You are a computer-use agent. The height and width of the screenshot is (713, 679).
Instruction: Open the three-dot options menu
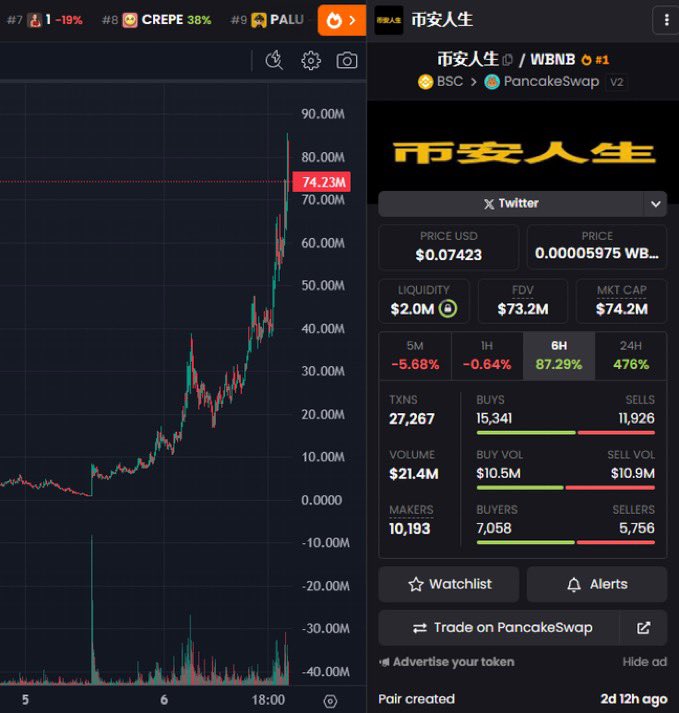tap(666, 20)
